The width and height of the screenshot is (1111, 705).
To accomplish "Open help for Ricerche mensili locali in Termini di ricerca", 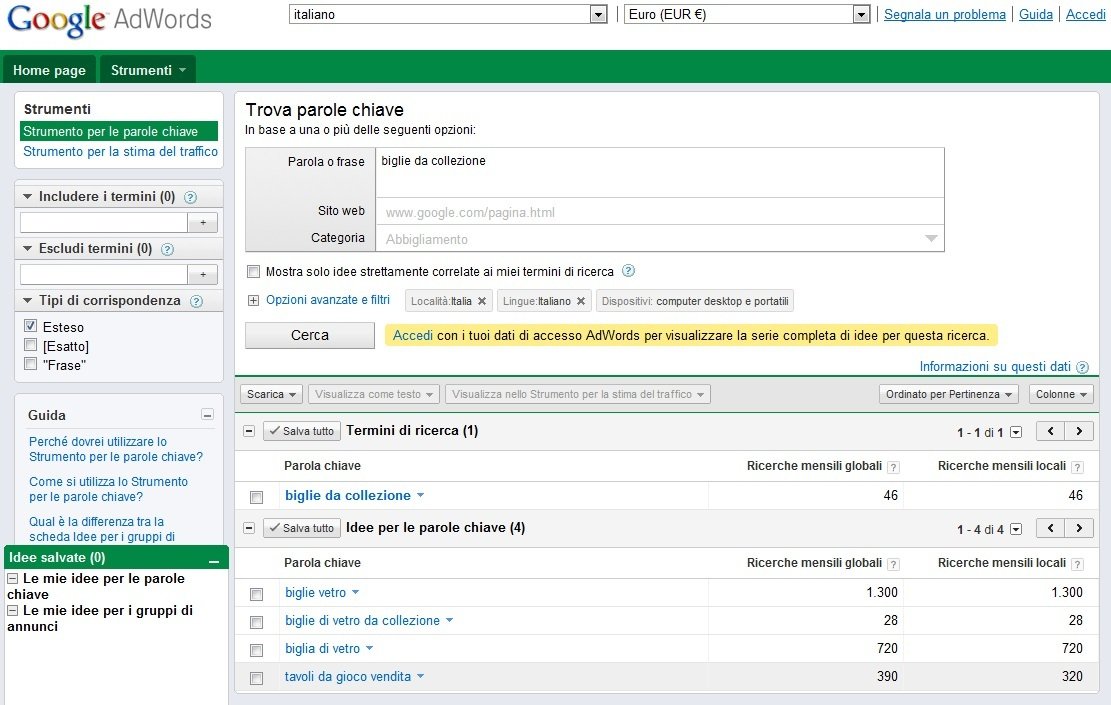I will 1077,467.
